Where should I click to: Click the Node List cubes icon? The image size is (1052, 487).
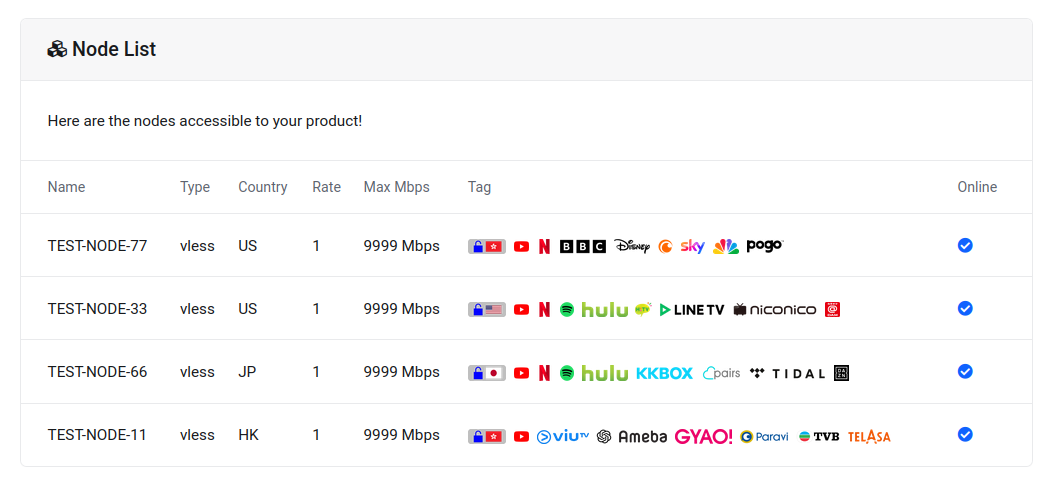pos(57,49)
